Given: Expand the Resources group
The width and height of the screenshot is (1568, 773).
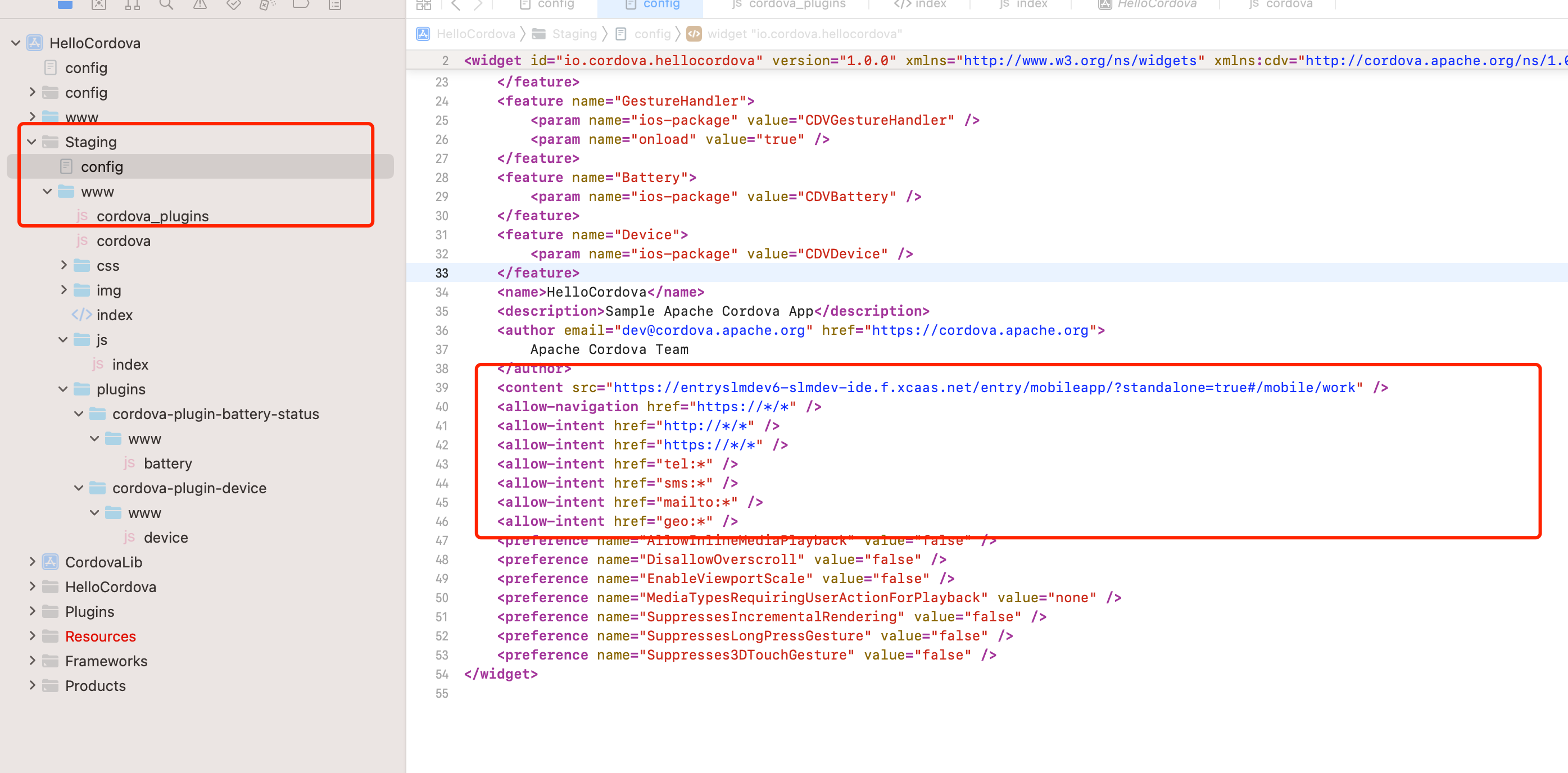Looking at the screenshot, I should [31, 636].
